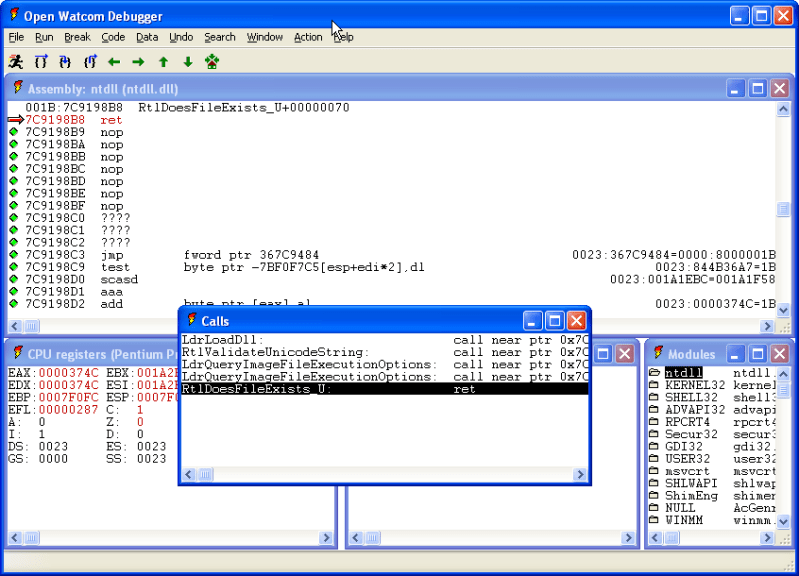Click the KERNEL32 folder icon in Modules
Screen dimensions: 799x576
pyautogui.click(x=654, y=385)
